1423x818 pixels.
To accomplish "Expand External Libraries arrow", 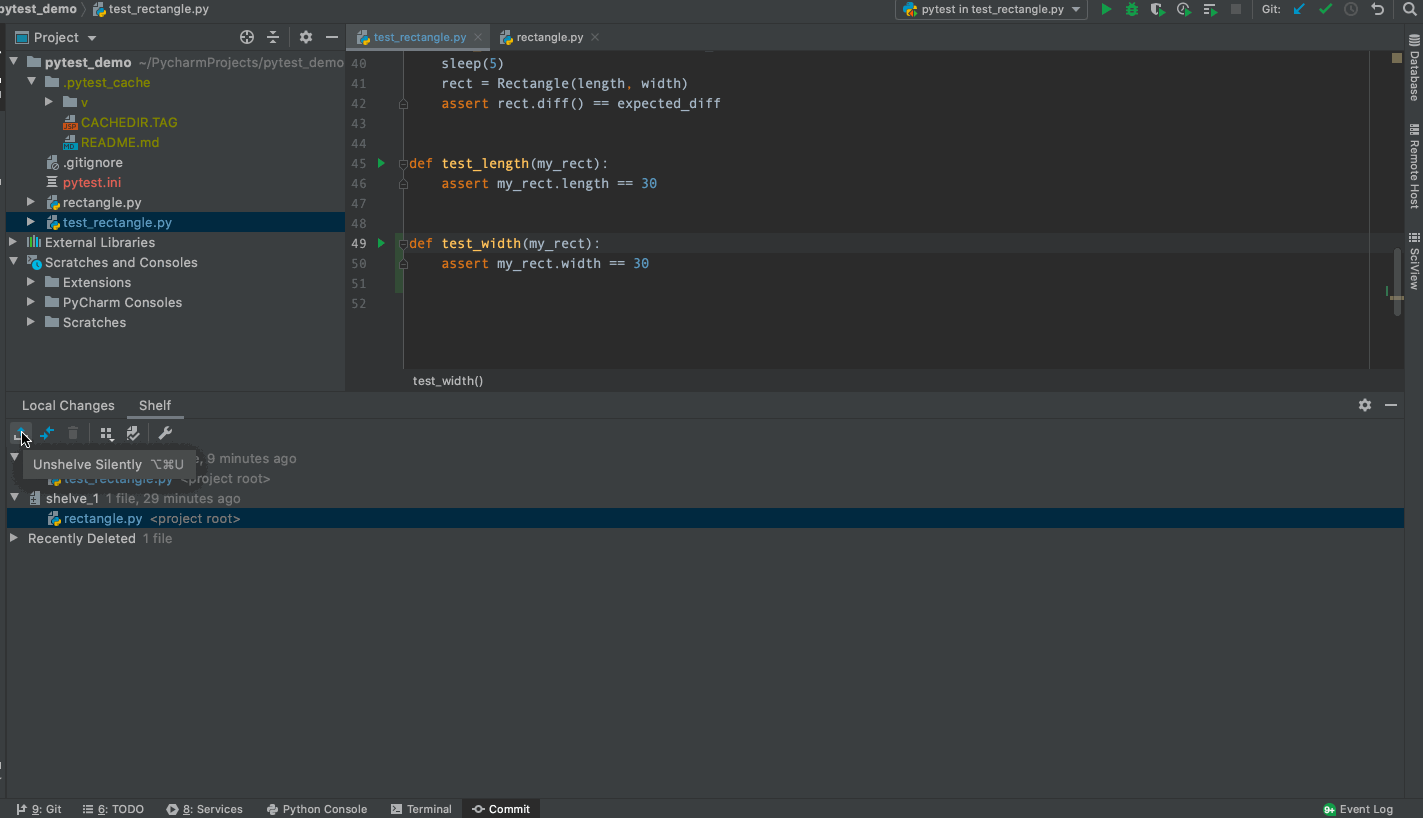I will (x=13, y=242).
